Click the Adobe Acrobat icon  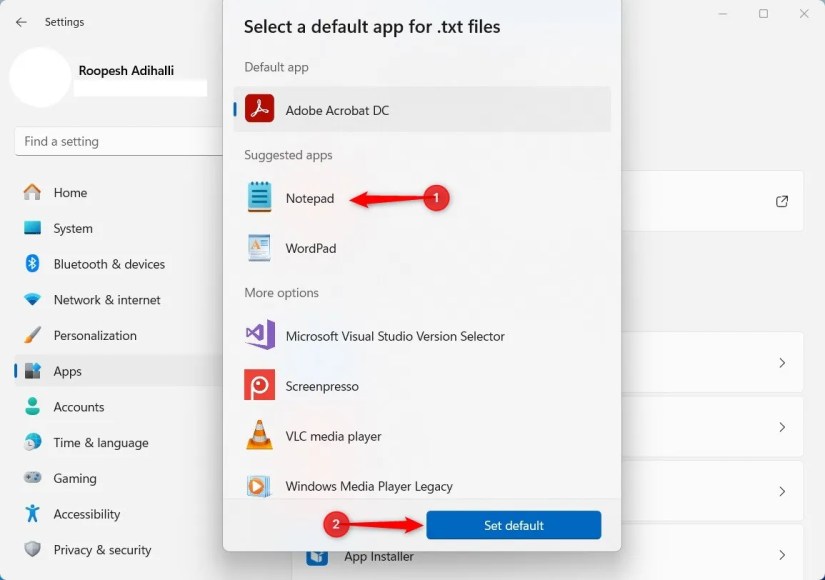pos(259,108)
